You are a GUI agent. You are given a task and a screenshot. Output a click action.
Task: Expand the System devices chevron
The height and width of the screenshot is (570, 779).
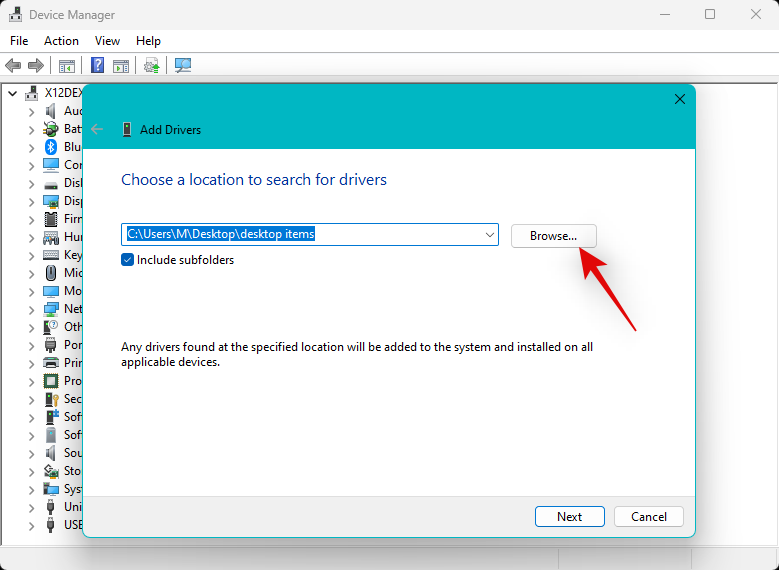tap(31, 489)
